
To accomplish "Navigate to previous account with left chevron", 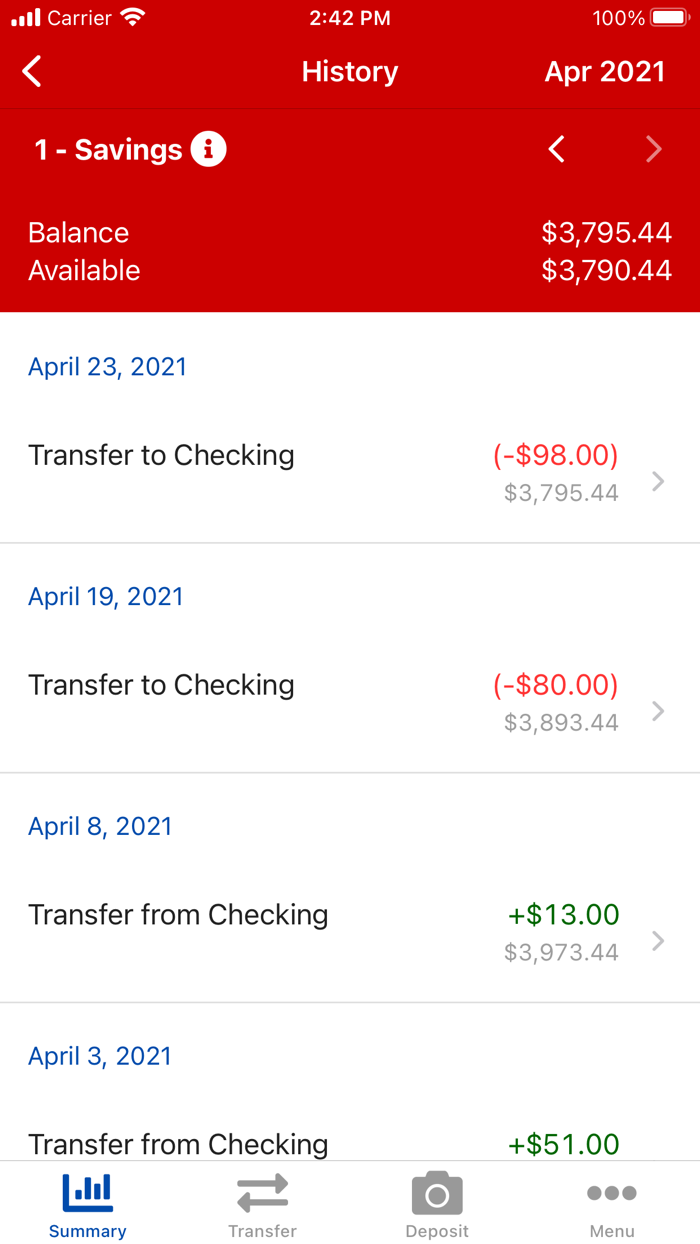I will click(x=557, y=149).
